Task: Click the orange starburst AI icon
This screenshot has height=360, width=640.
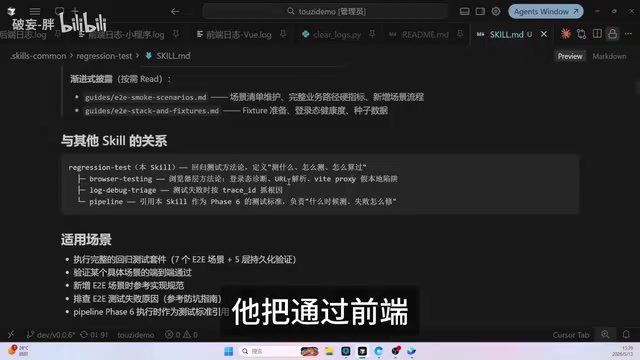Action: pos(565,34)
